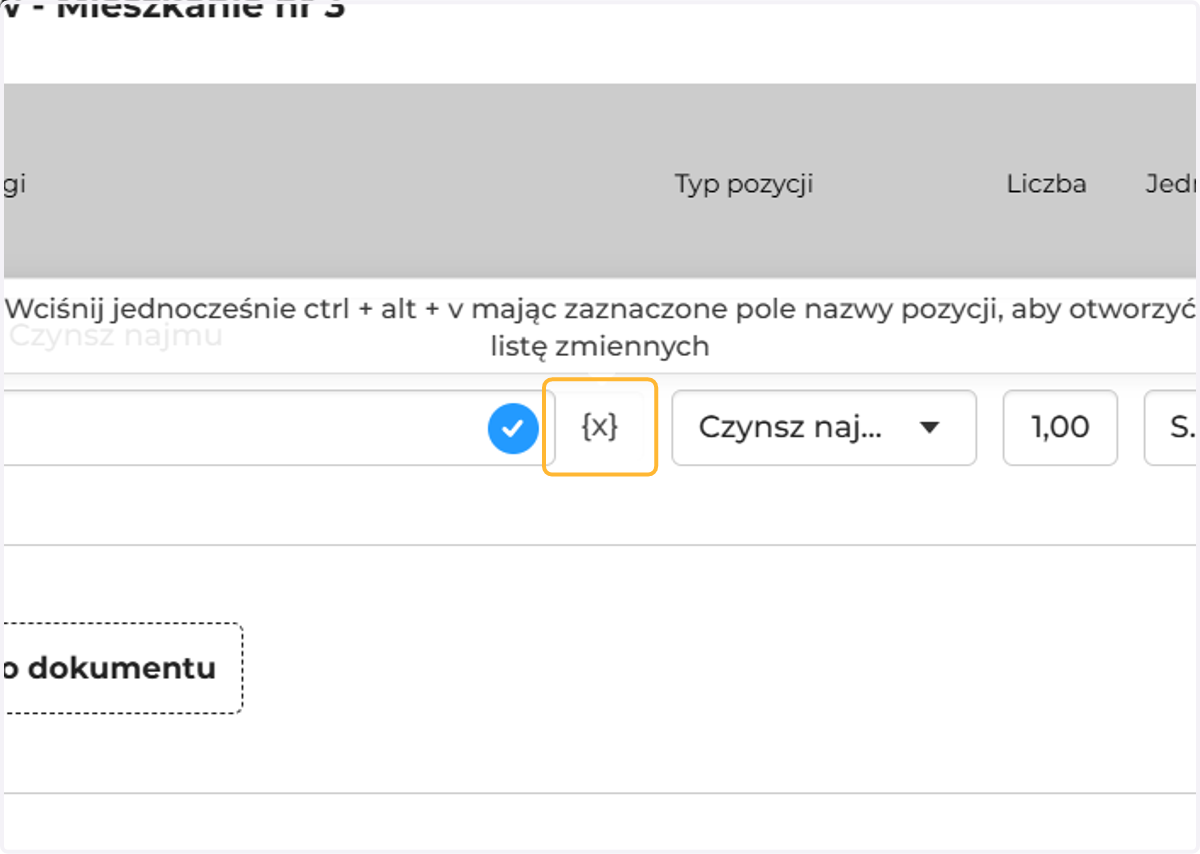The height and width of the screenshot is (854, 1200).
Task: Open the unit field beginning with 'S.'
Action: pos(1172,428)
